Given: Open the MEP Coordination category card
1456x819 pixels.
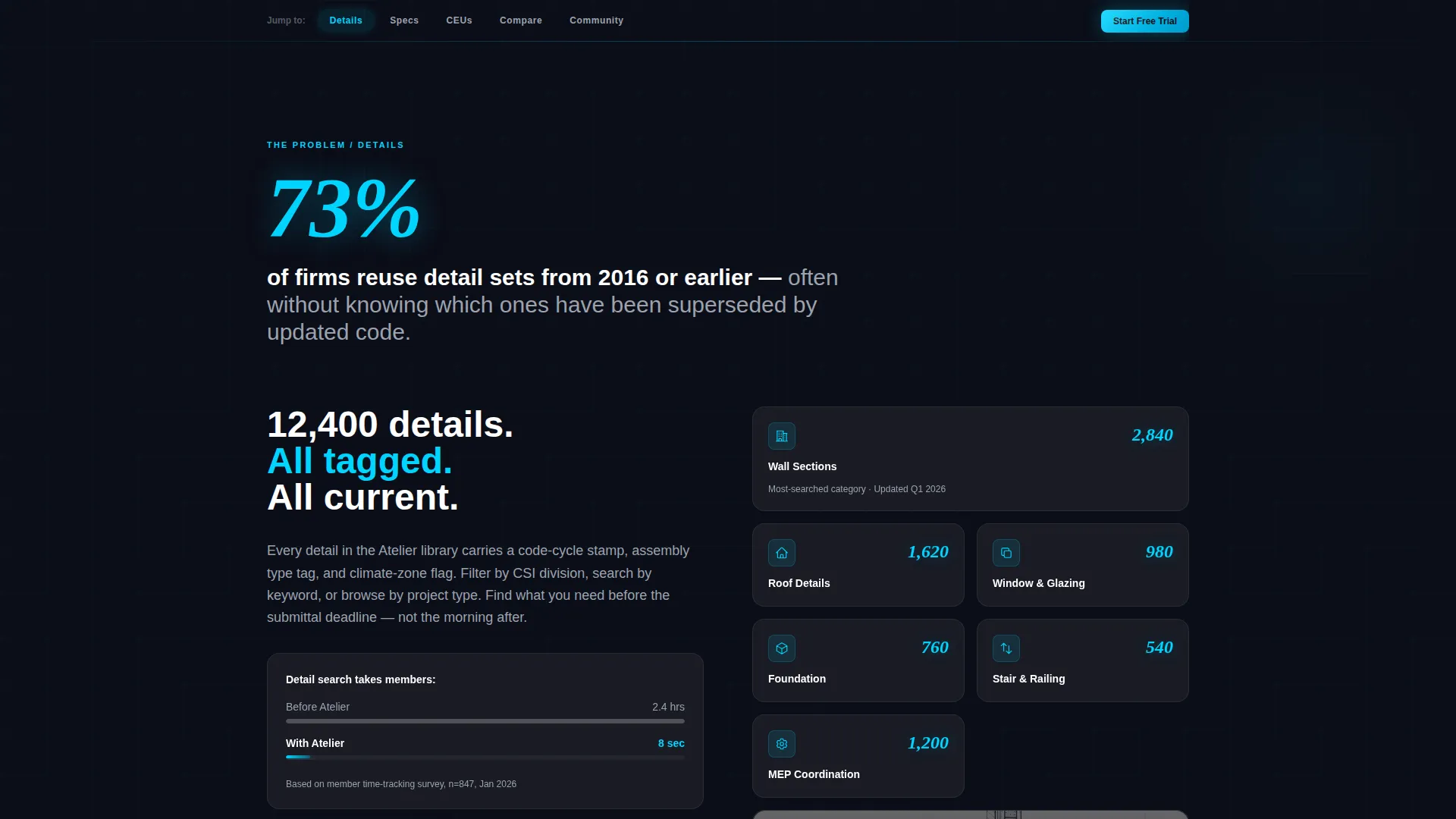Looking at the screenshot, I should [858, 756].
